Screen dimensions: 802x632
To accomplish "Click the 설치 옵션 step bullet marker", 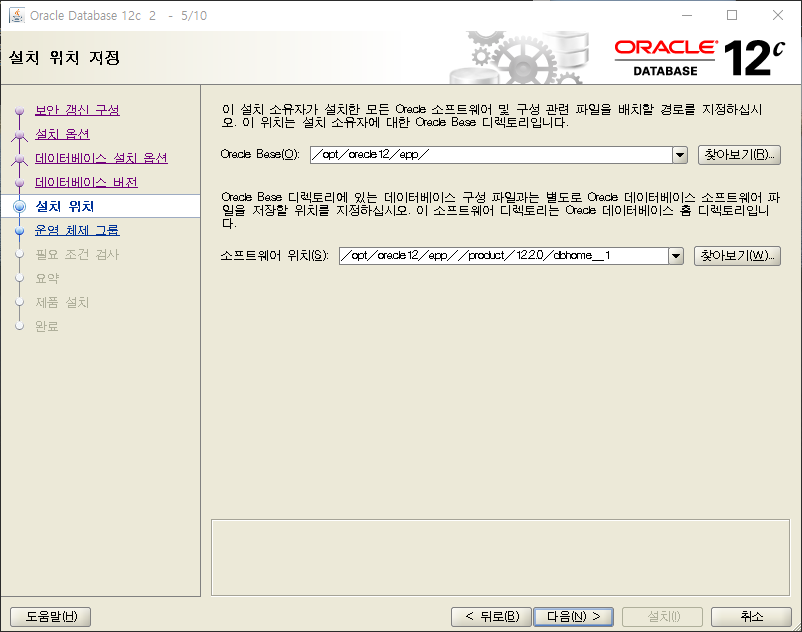I will coord(19,135).
